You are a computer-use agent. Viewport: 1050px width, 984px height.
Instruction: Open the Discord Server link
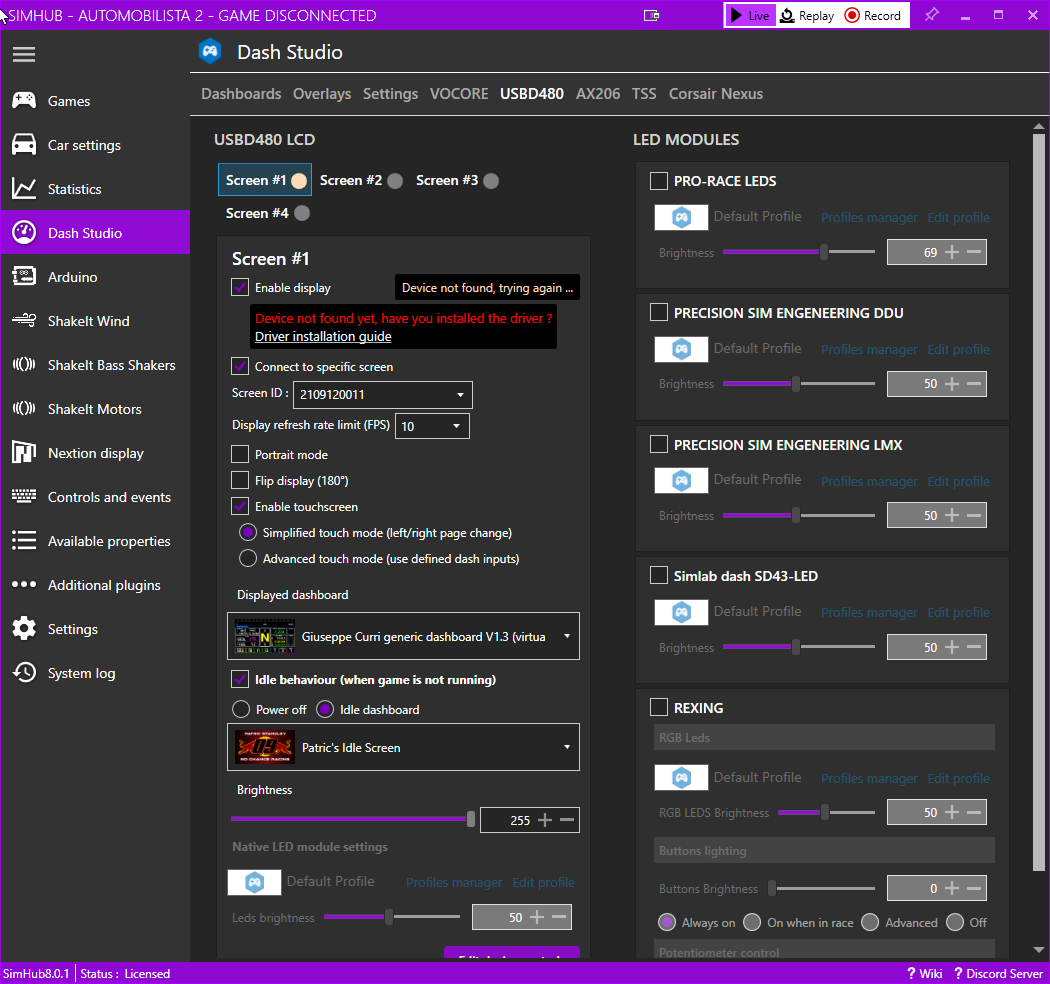(x=998, y=973)
